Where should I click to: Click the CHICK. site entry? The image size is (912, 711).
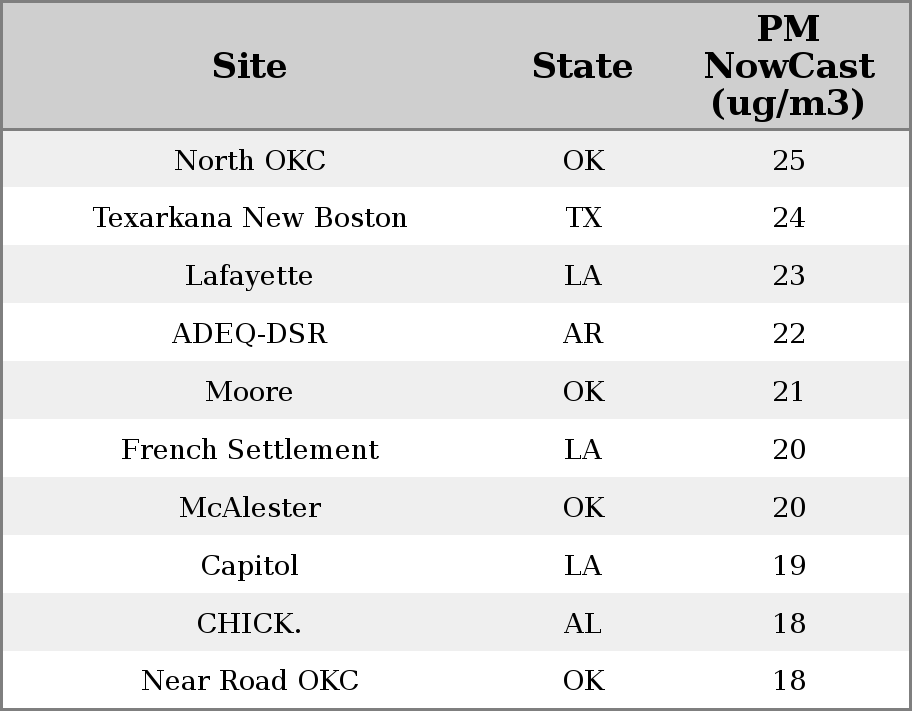click(249, 624)
